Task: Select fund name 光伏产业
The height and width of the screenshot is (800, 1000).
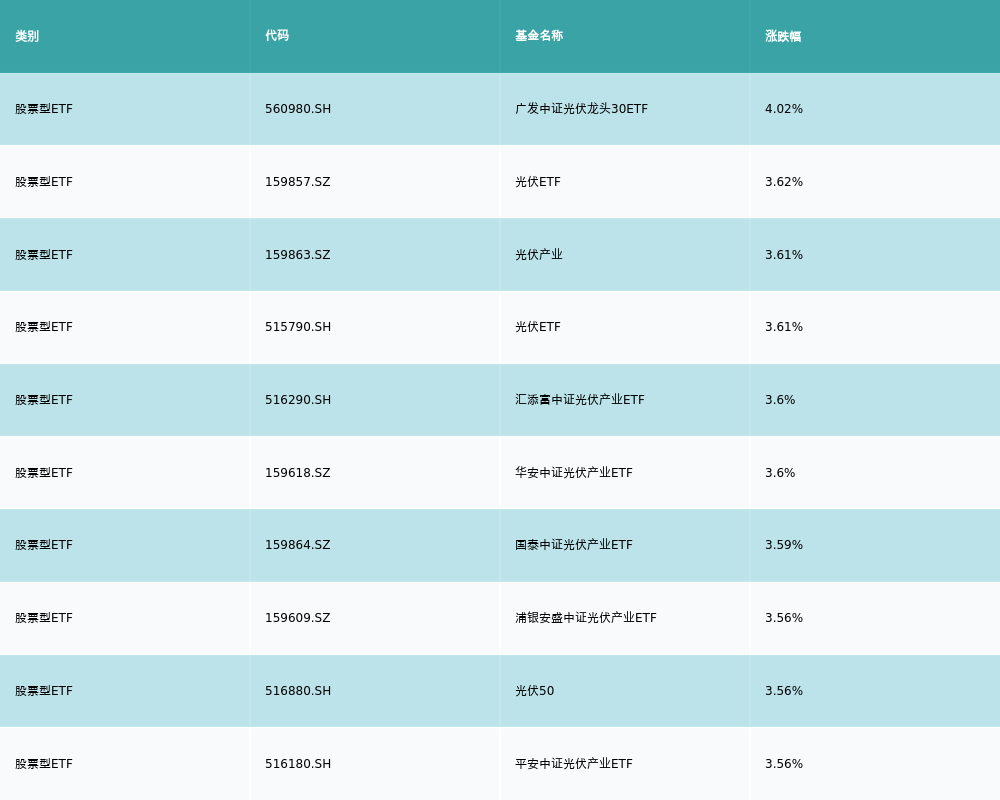Action: coord(539,255)
